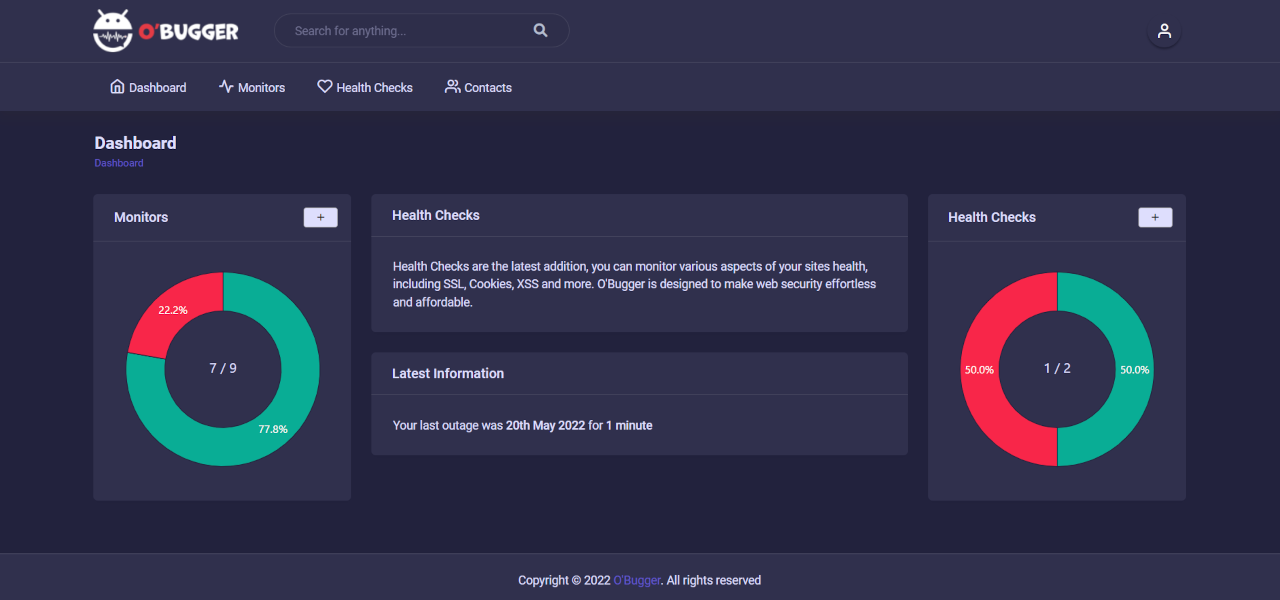This screenshot has width=1280, height=600.
Task: Click the Dashboard home icon
Action: [x=117, y=87]
